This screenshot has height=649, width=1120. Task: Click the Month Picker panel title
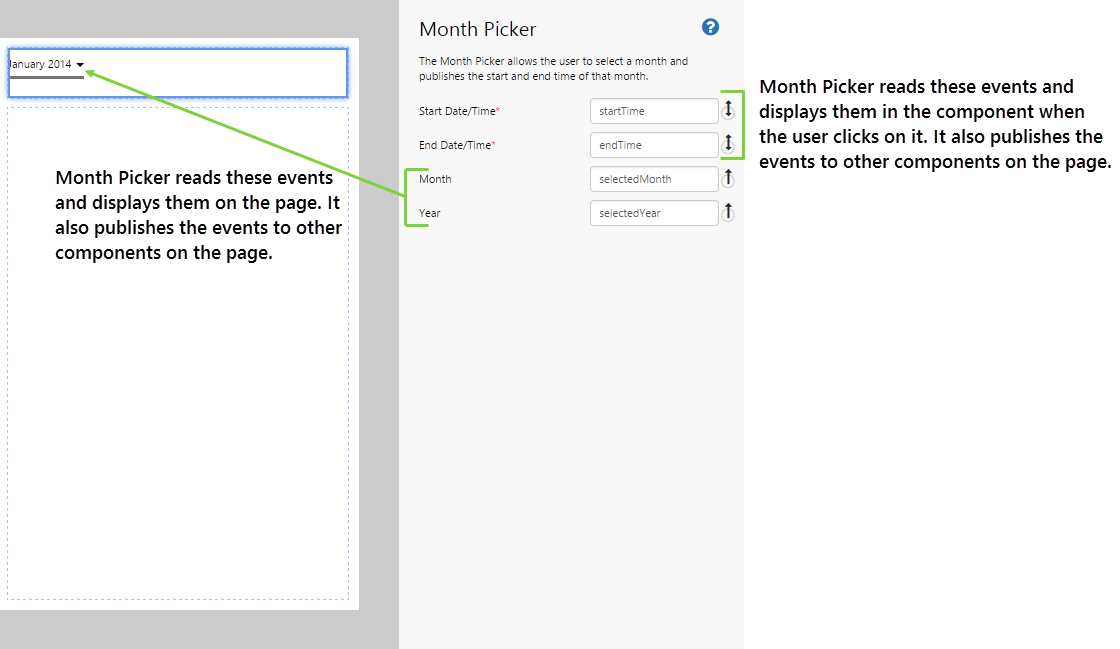[x=477, y=29]
